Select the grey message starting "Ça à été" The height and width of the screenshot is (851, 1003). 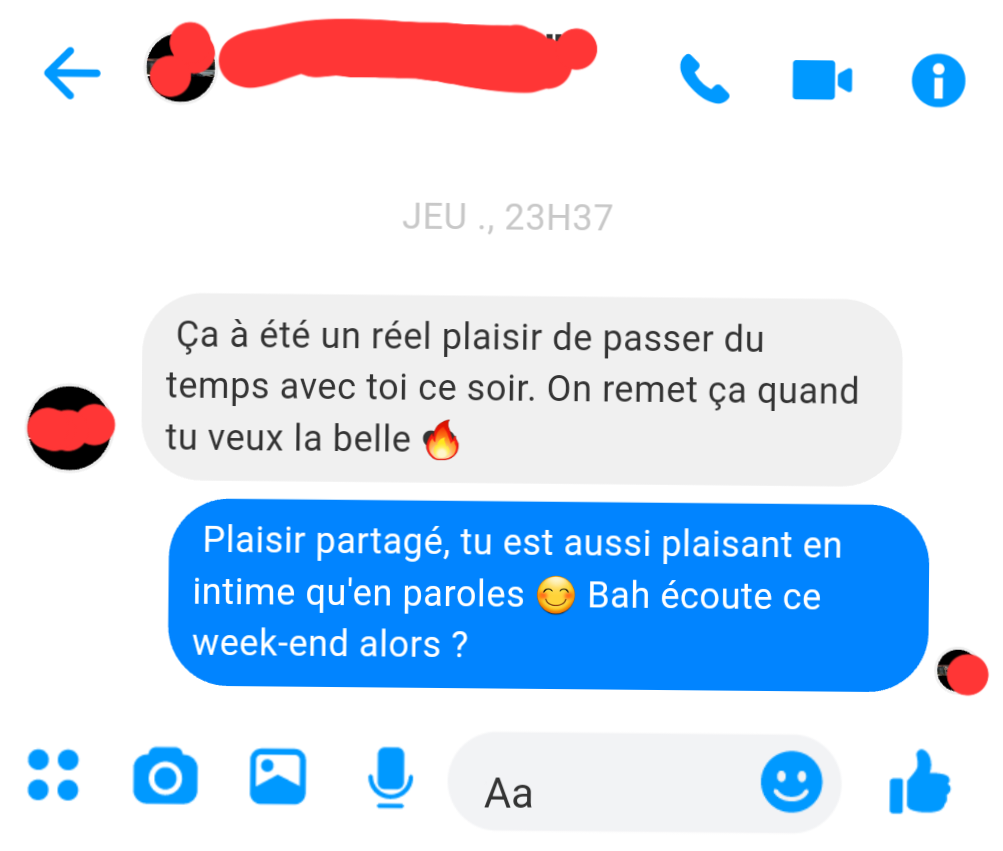click(521, 390)
